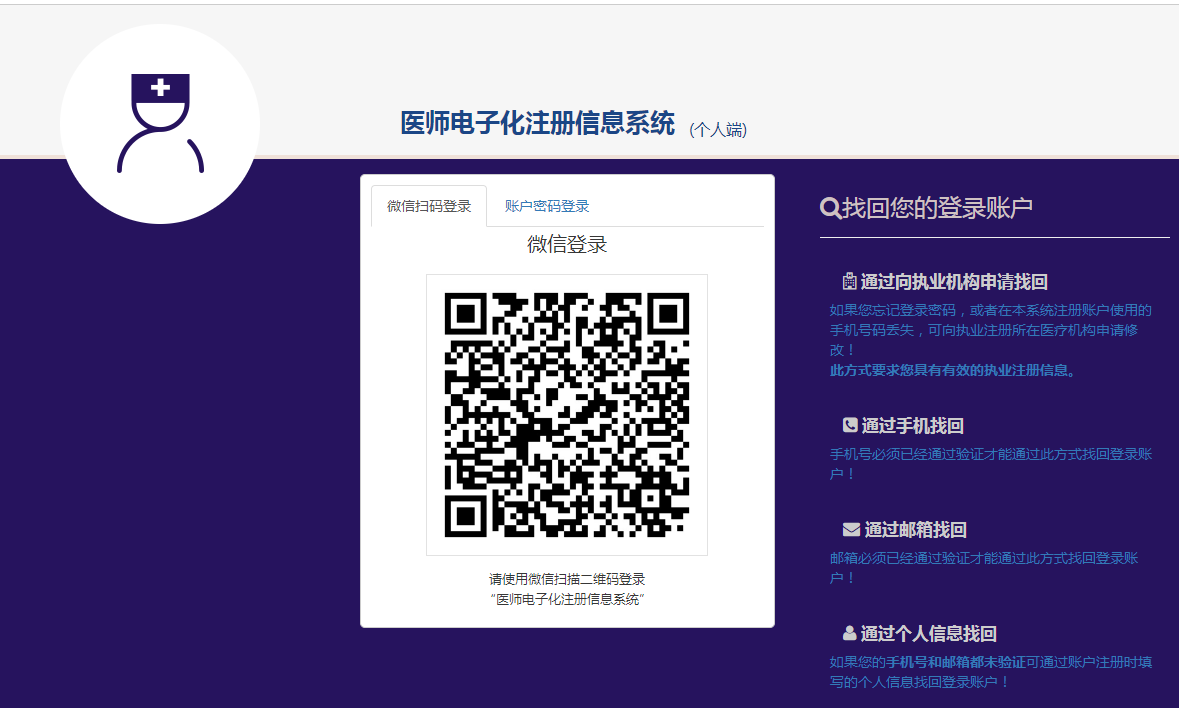The image size is (1179, 708).
Task: Open the 账户密码登录 tab
Action: [547, 206]
